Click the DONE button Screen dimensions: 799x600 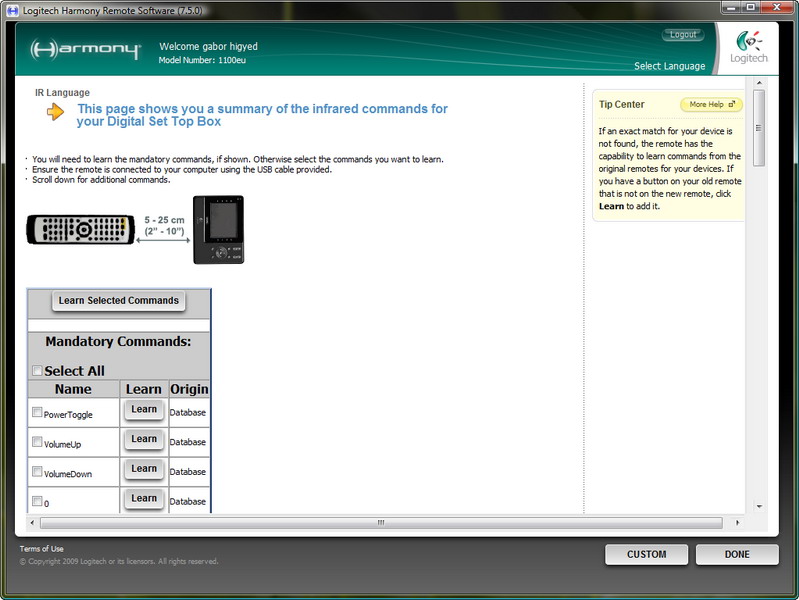(737, 555)
